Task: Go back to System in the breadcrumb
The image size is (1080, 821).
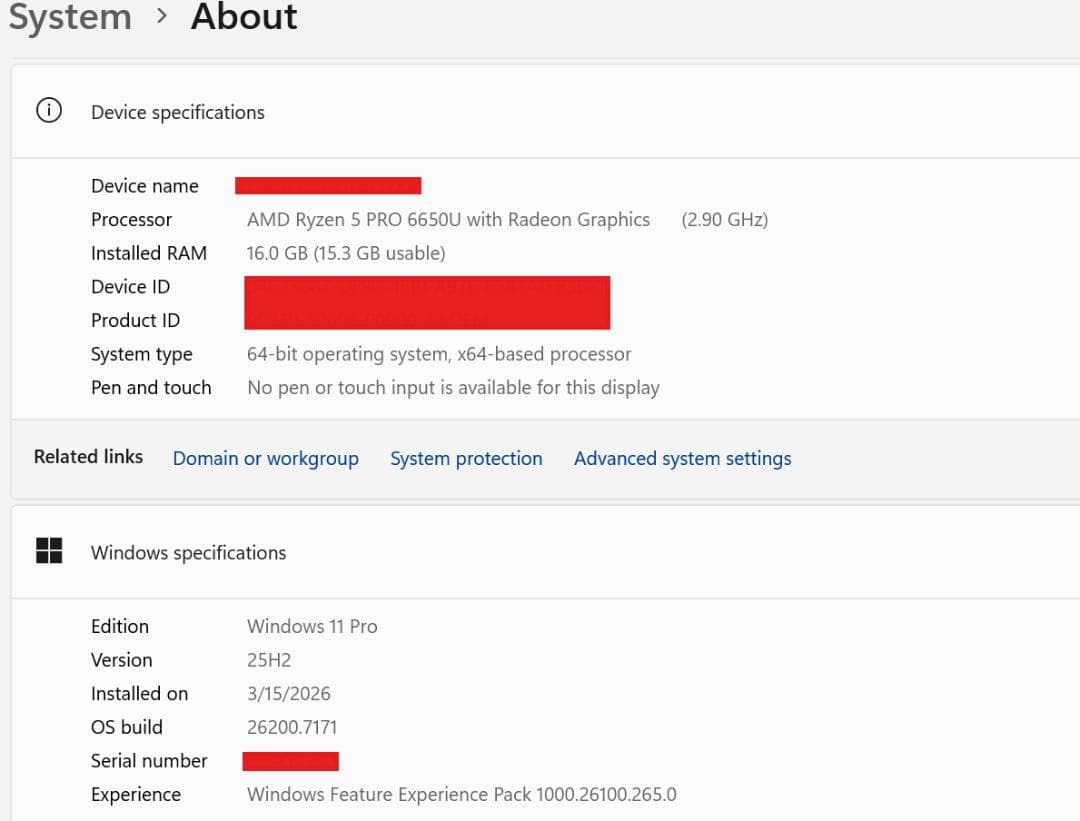Action: [x=70, y=16]
